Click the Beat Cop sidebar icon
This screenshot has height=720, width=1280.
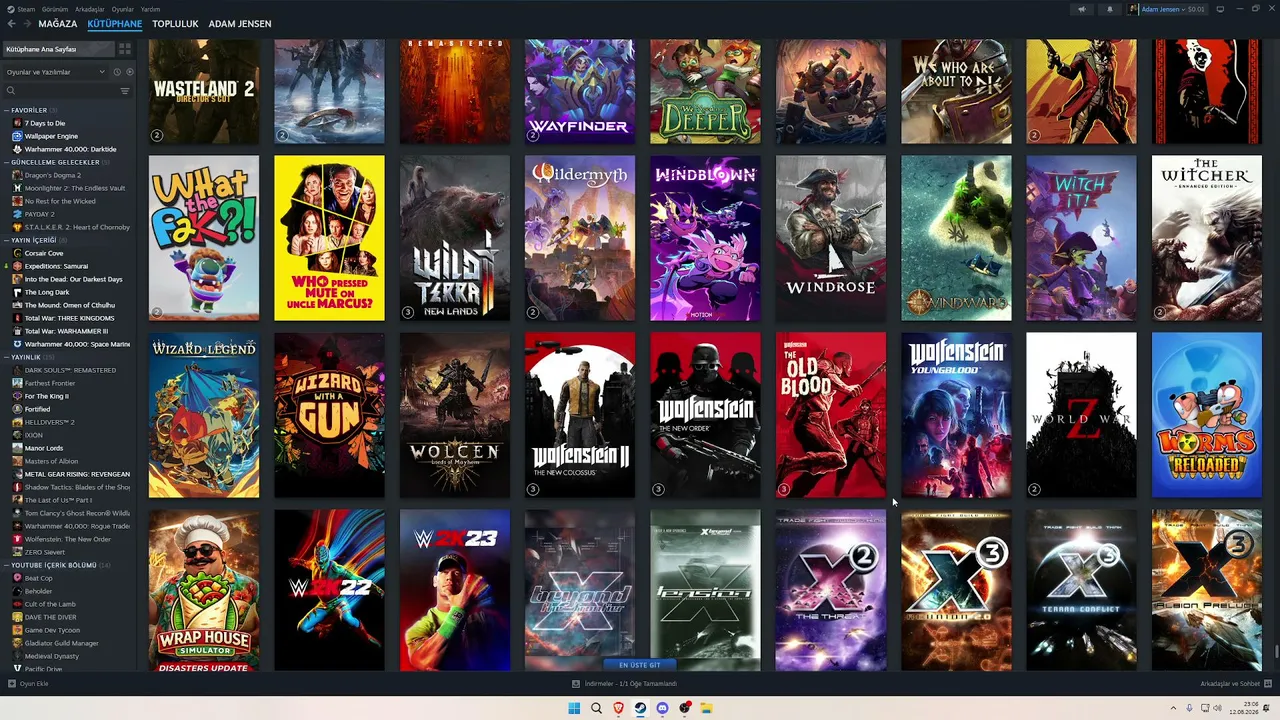[x=17, y=578]
